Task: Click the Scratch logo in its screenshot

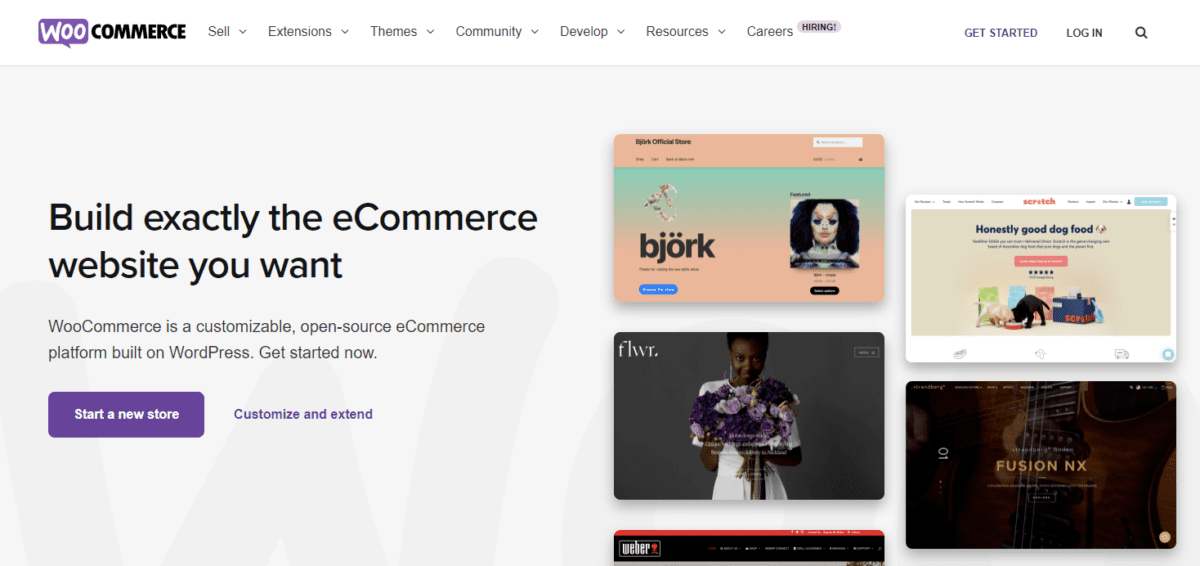Action: click(1040, 202)
